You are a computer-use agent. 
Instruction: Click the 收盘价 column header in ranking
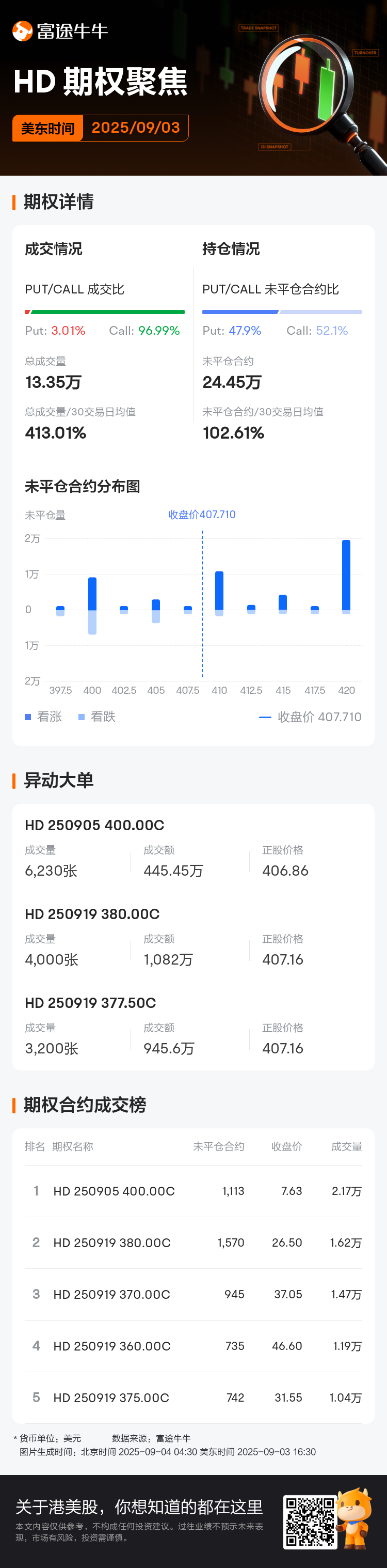[x=287, y=1146]
